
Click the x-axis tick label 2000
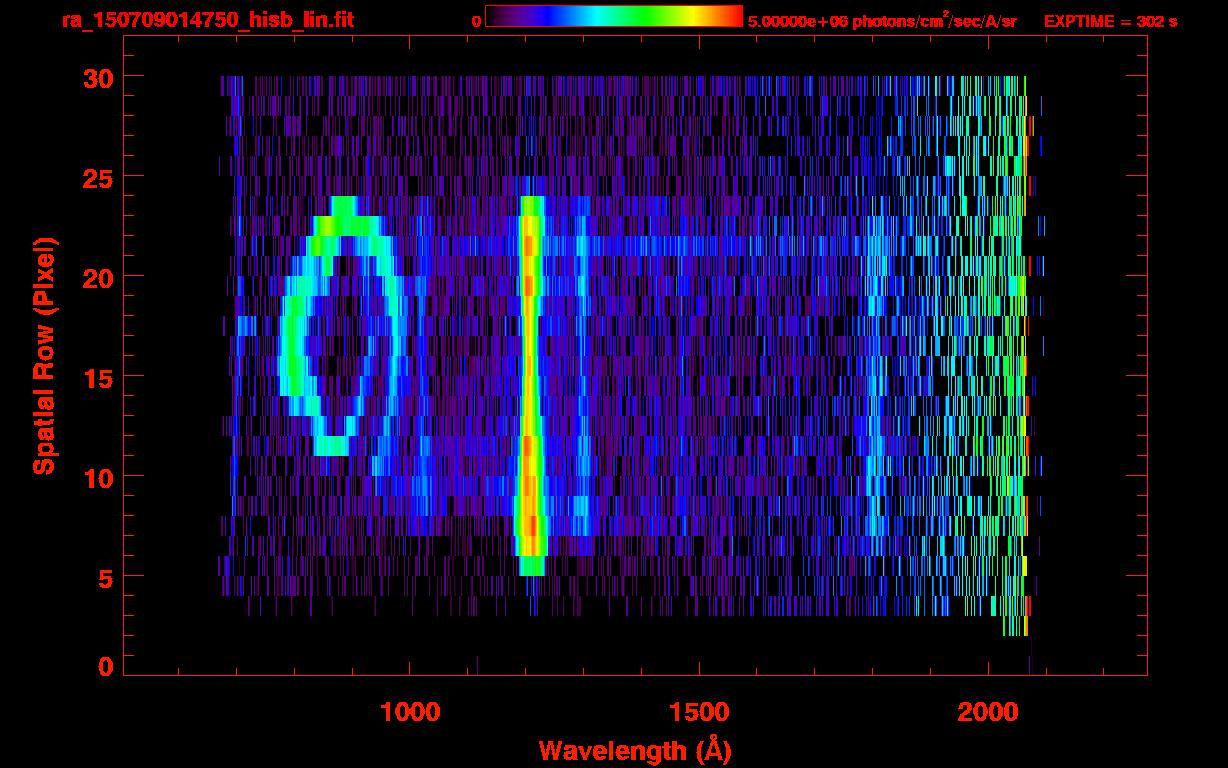click(x=988, y=712)
